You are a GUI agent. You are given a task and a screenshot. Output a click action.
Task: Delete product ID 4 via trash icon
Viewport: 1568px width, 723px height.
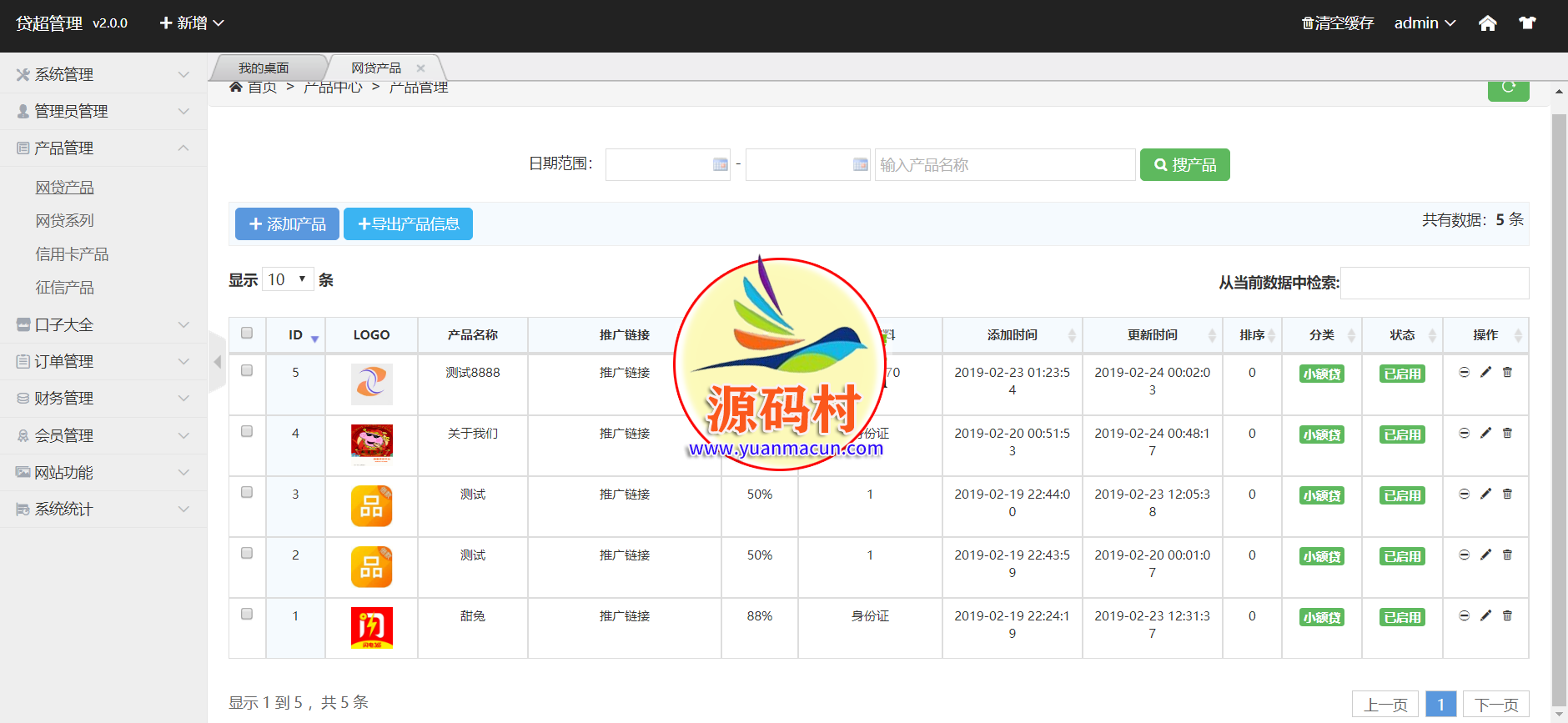[x=1507, y=433]
